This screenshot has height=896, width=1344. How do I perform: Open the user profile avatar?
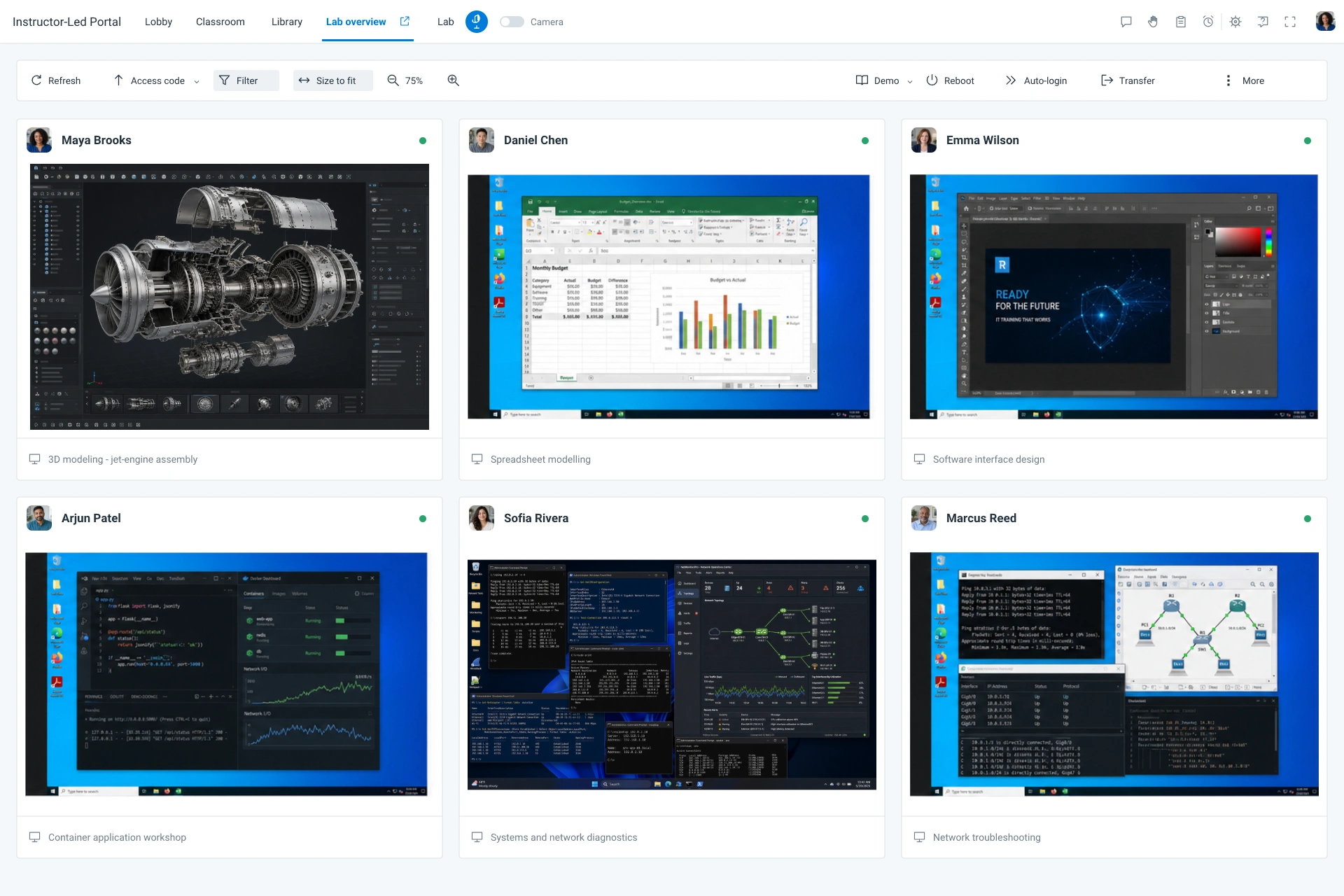[1325, 22]
